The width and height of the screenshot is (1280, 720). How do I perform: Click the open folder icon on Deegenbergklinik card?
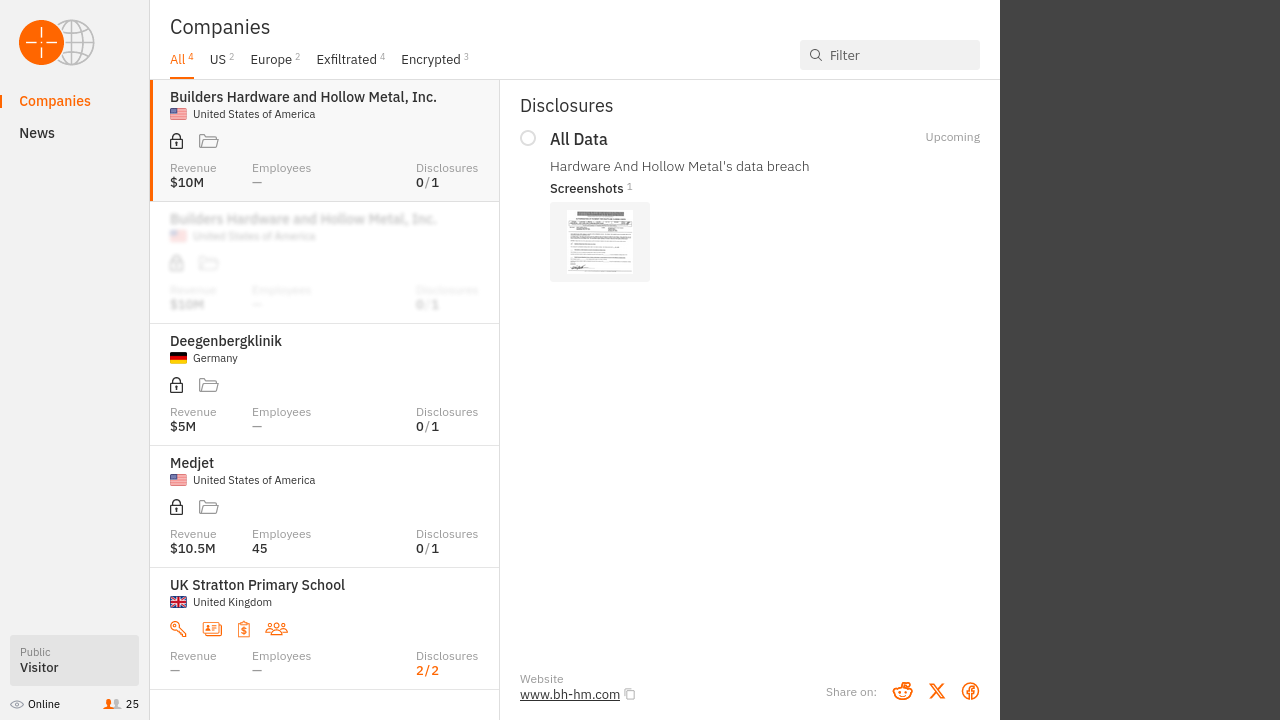tap(208, 385)
